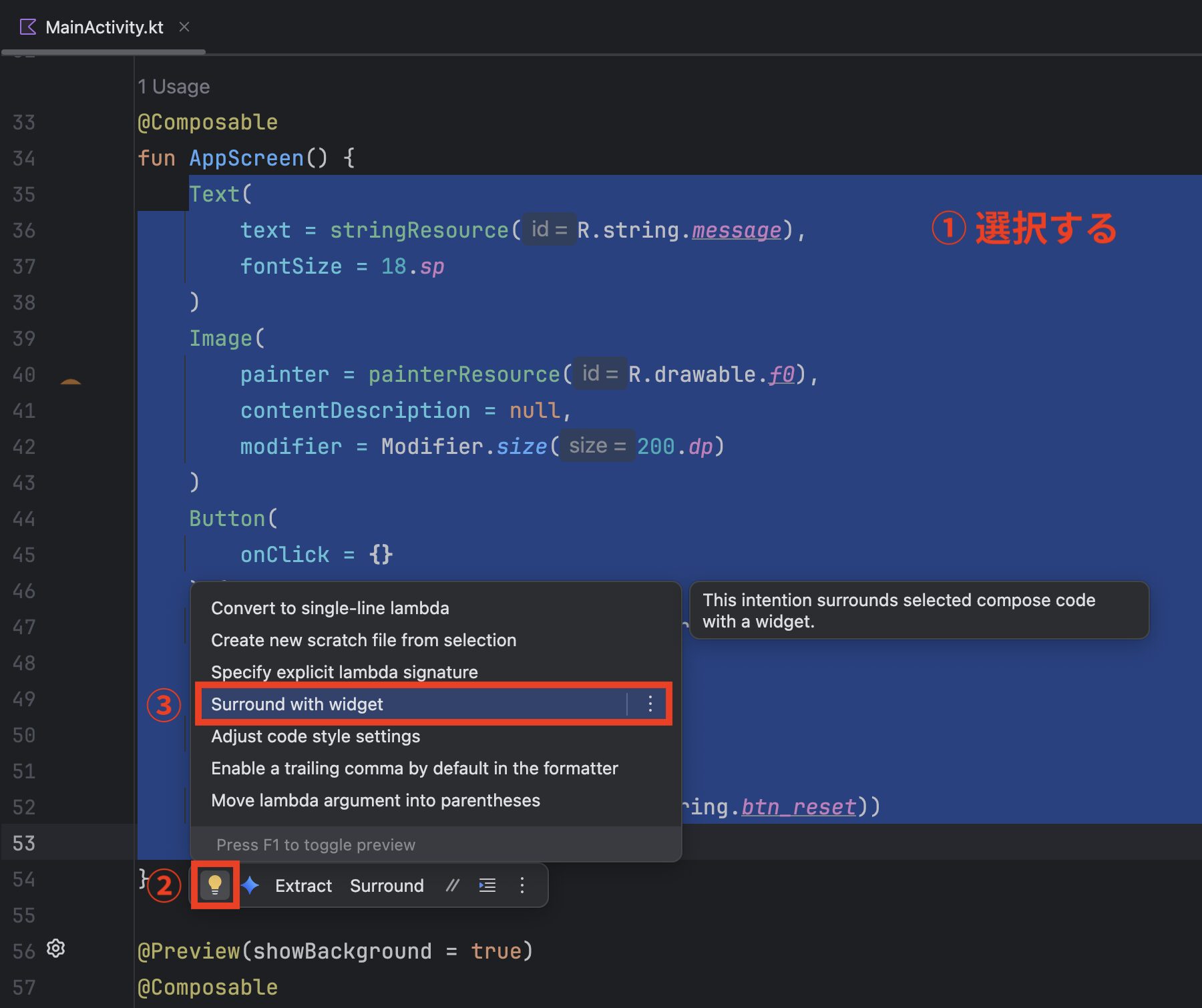Click the comment-out slashes icon
The width and height of the screenshot is (1202, 1008).
453,885
